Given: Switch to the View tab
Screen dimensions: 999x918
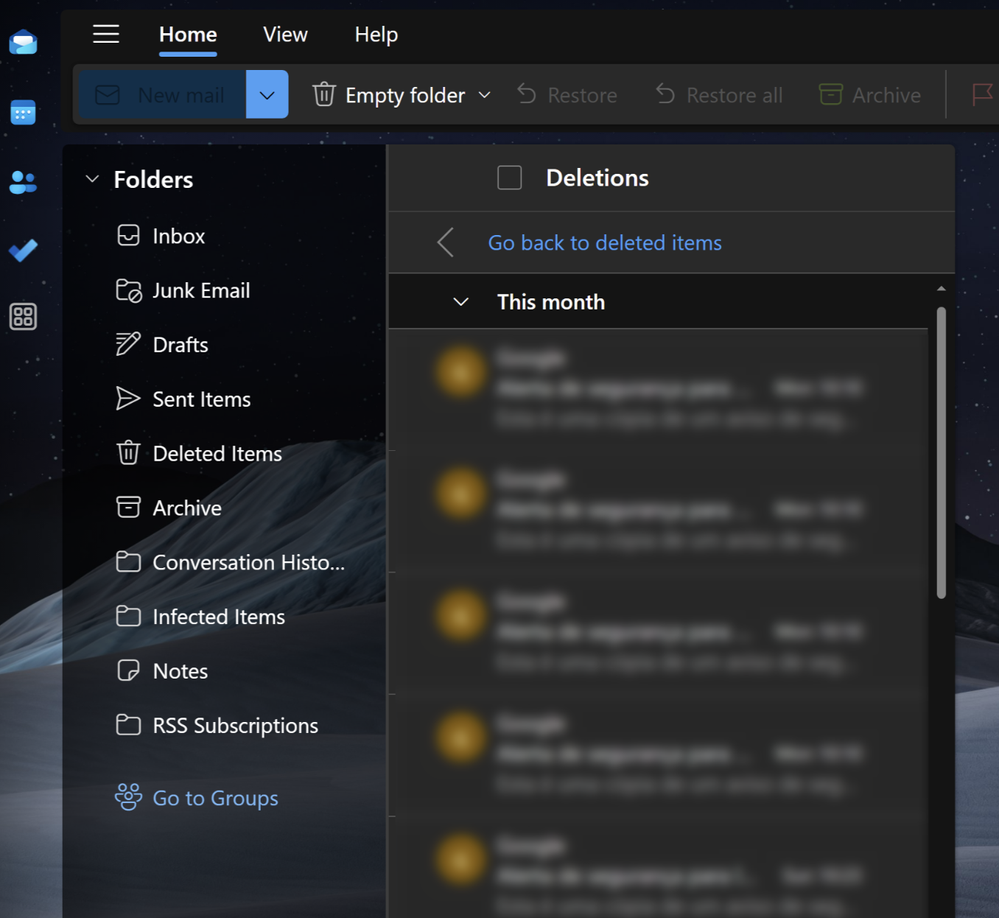Looking at the screenshot, I should tap(285, 34).
